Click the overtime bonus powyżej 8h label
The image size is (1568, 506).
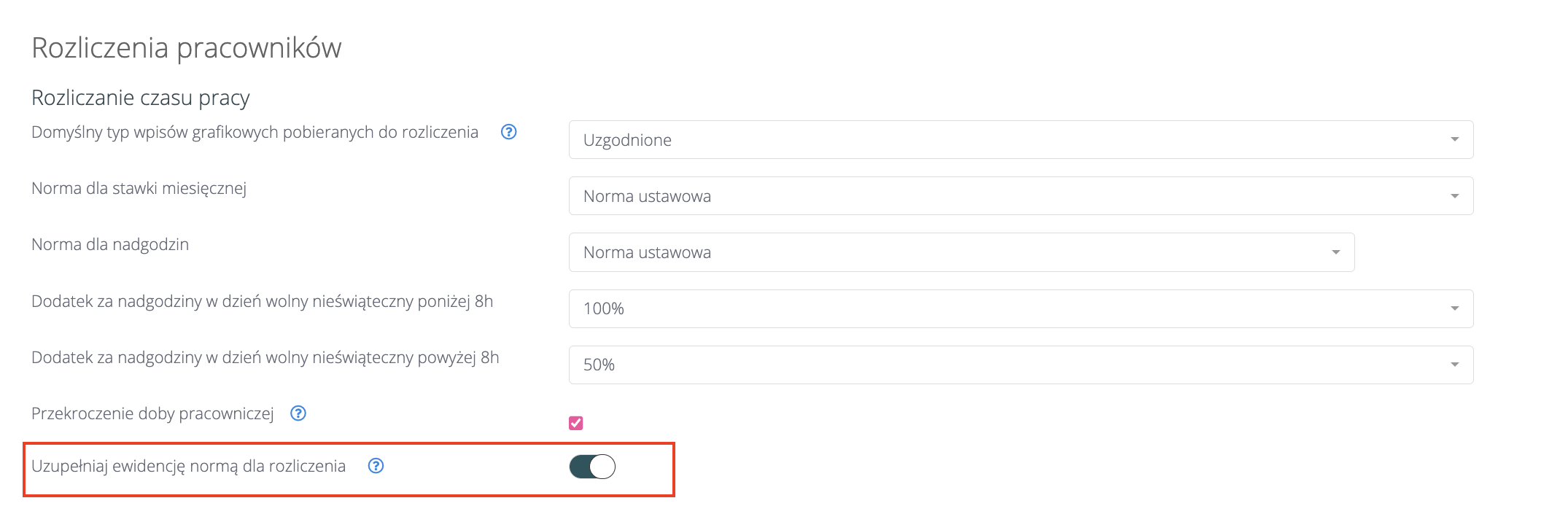[x=265, y=357]
